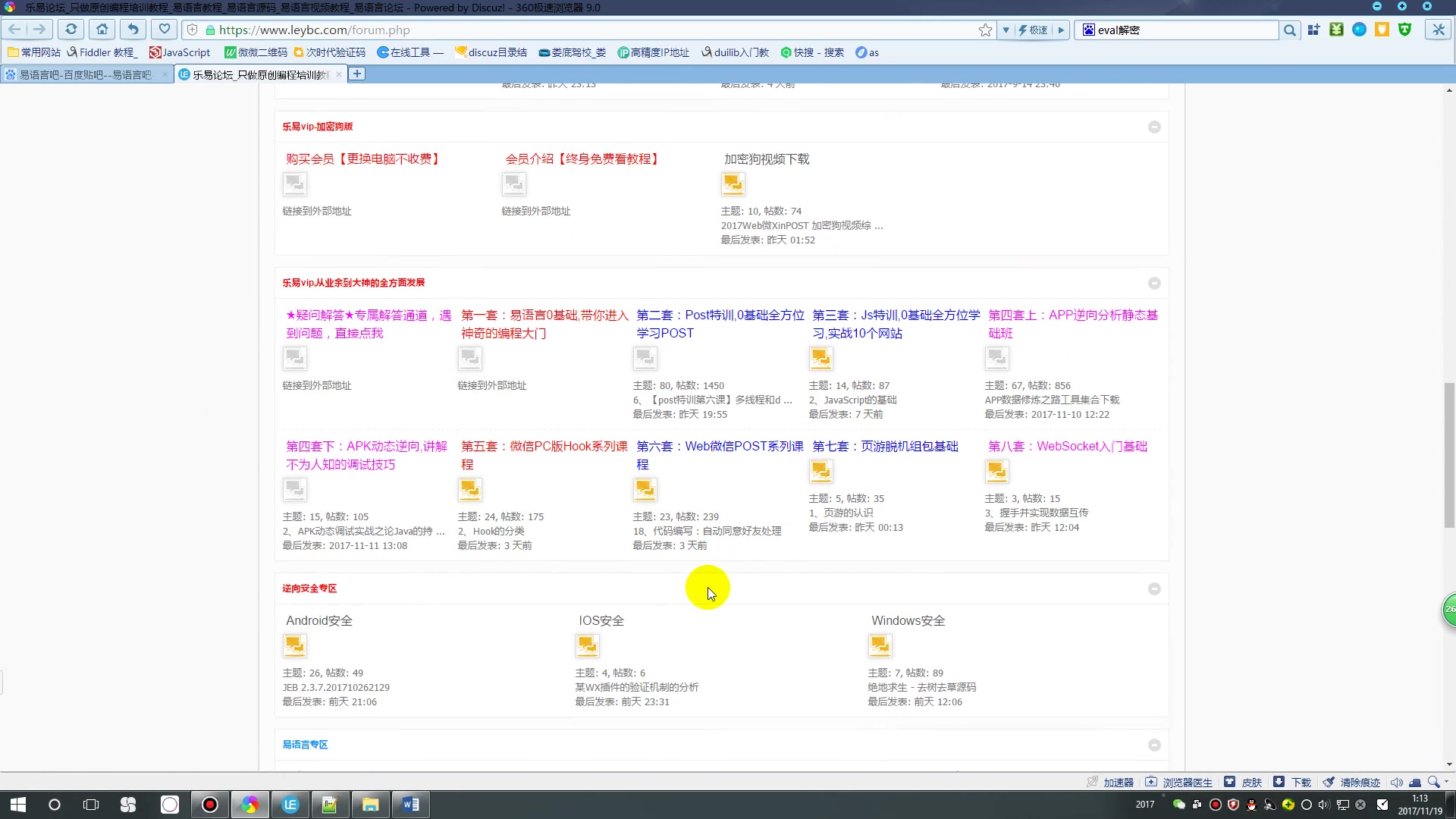Image resolution: width=1456 pixels, height=819 pixels.
Task: Click forum icon under 第三套 Js特训
Action: coord(821,358)
